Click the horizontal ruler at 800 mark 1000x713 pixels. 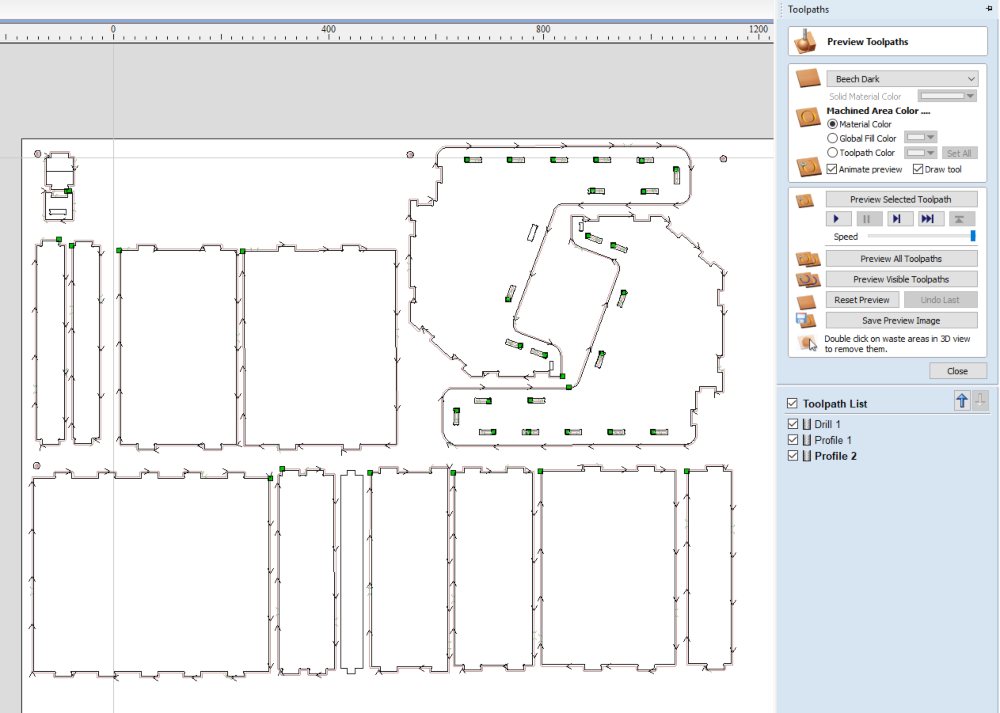click(x=543, y=29)
